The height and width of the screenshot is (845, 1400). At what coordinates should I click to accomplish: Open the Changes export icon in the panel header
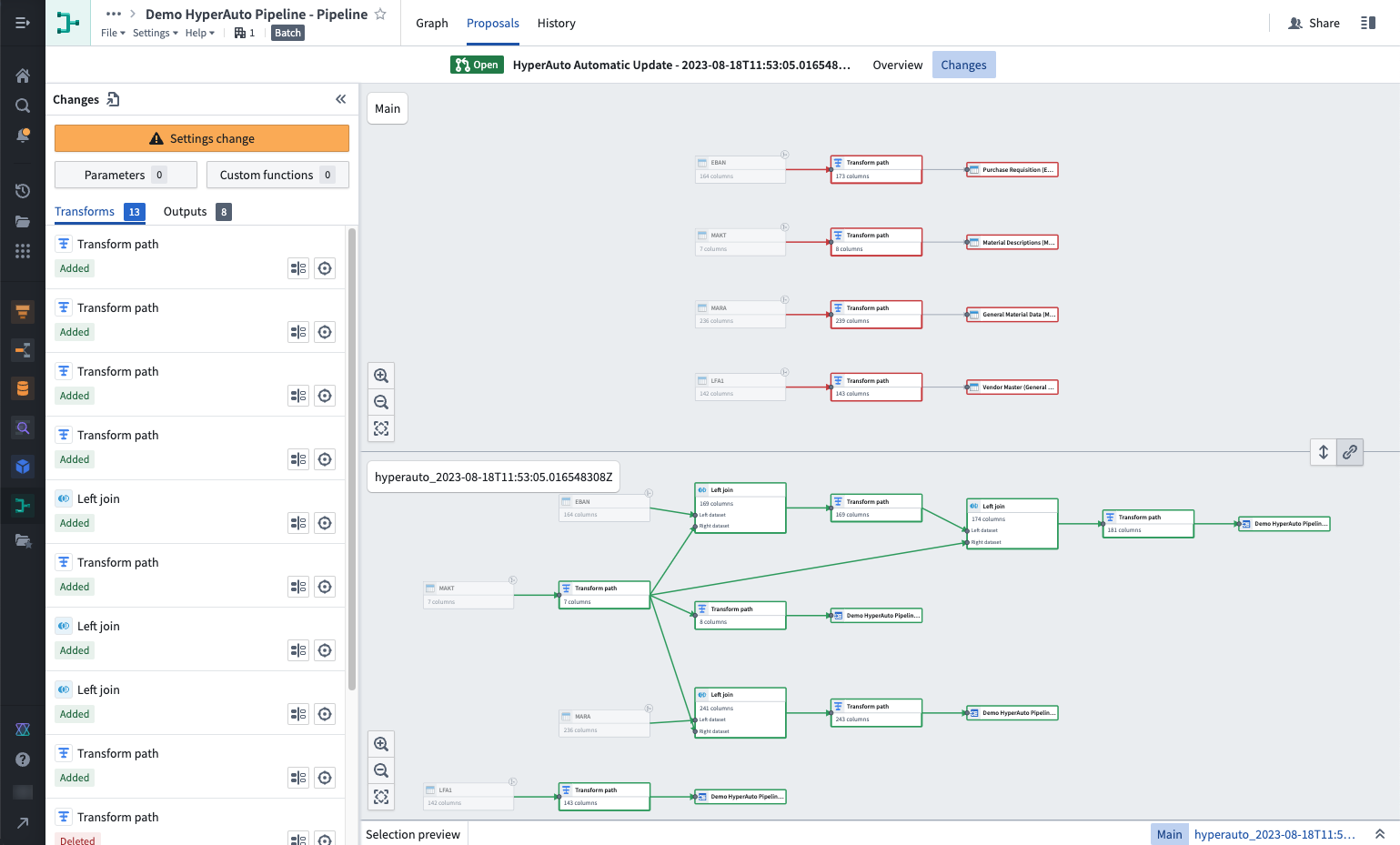[x=113, y=99]
